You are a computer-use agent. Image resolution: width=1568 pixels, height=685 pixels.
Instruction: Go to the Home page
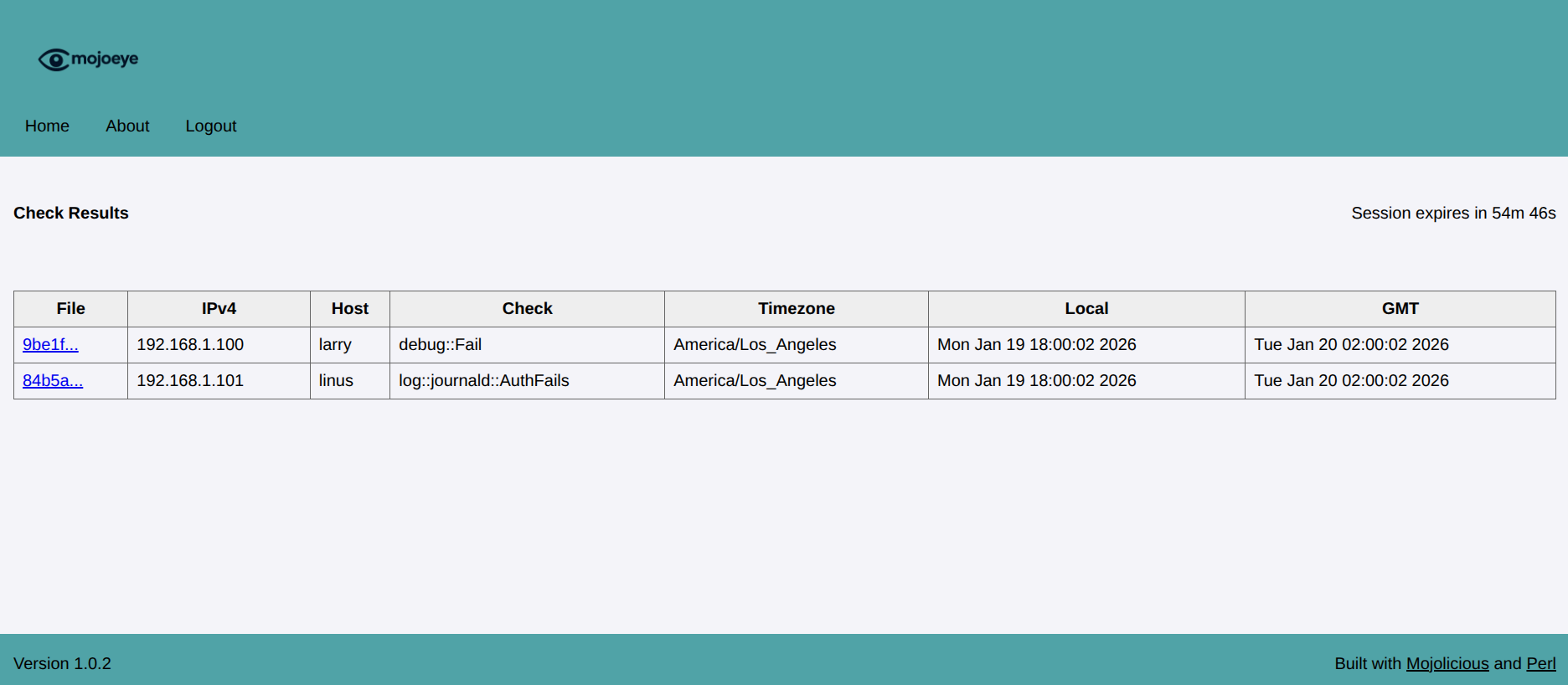[47, 126]
